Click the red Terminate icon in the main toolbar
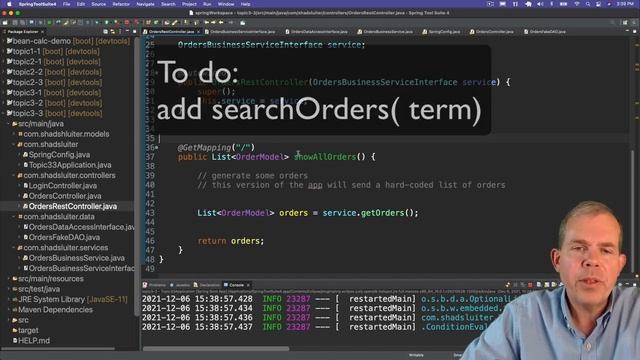The width and height of the screenshot is (640, 360). pos(127,22)
